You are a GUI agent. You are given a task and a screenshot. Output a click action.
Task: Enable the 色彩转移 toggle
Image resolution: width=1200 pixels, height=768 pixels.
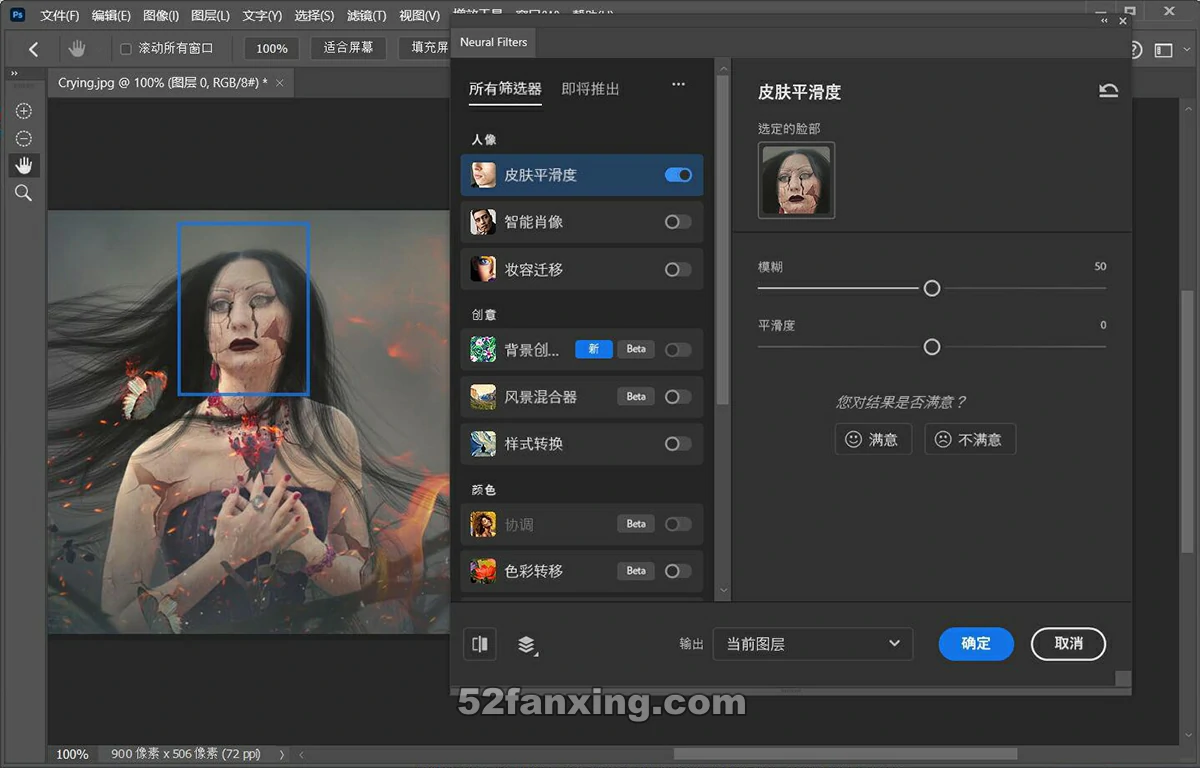(x=678, y=570)
